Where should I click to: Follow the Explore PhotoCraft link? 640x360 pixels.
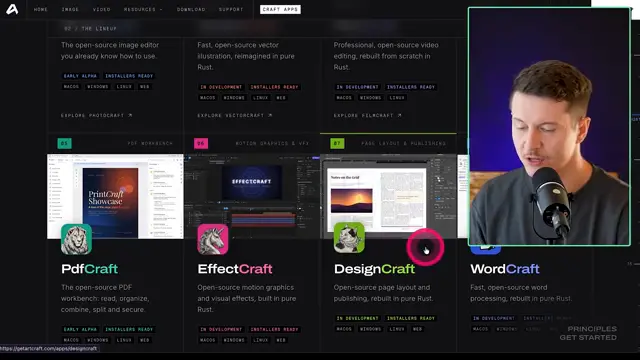coord(96,116)
